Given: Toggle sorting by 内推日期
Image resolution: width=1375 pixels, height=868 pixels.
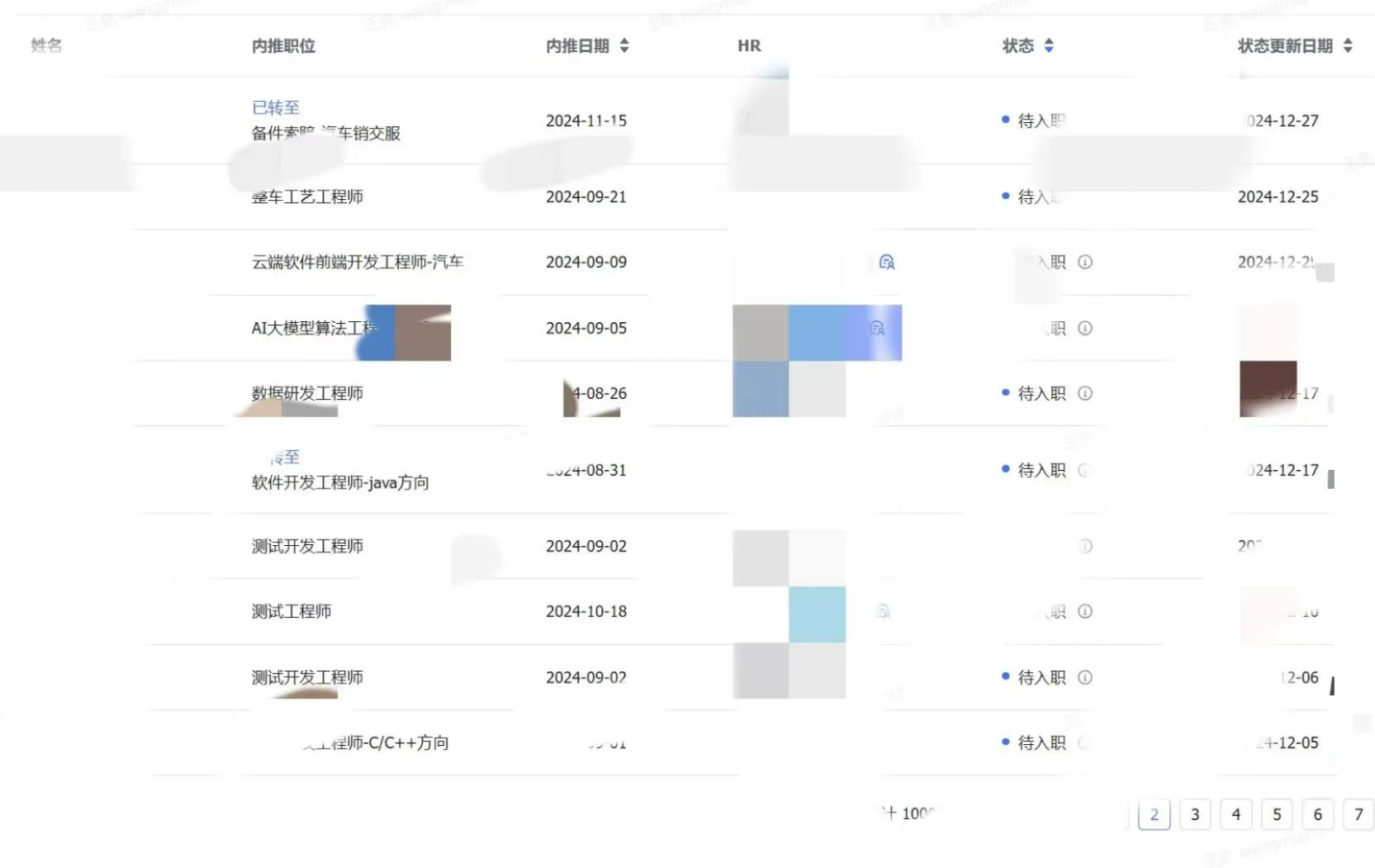Looking at the screenshot, I should (624, 46).
